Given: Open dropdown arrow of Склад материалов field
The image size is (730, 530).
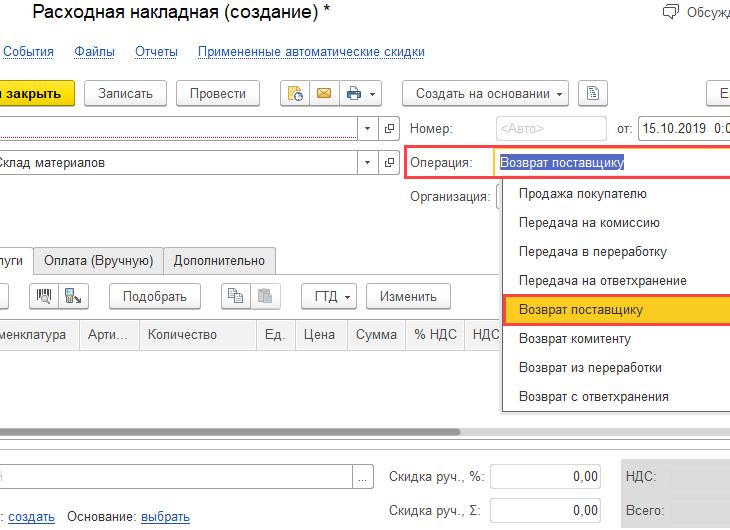Looking at the screenshot, I should click(367, 163).
